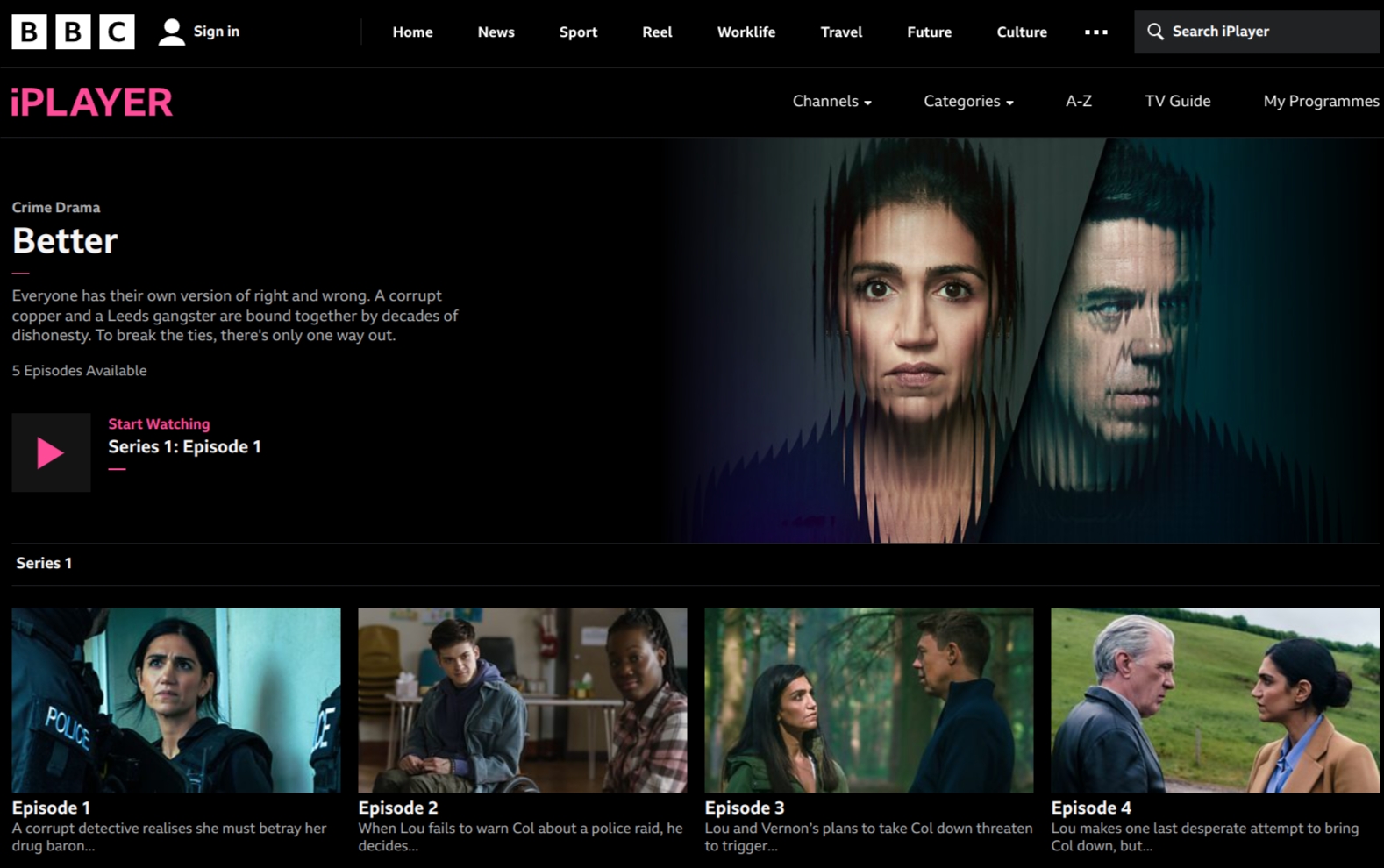The image size is (1384, 868).
Task: Click the iPlayer logo
Action: [x=92, y=103]
